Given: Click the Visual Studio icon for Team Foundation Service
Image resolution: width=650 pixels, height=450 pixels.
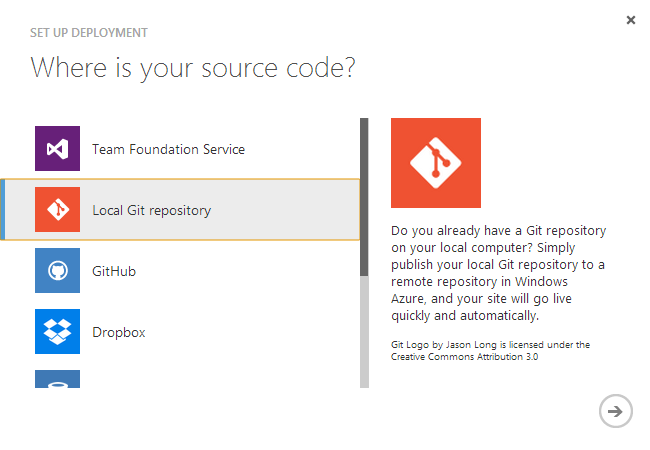Looking at the screenshot, I should (x=57, y=149).
